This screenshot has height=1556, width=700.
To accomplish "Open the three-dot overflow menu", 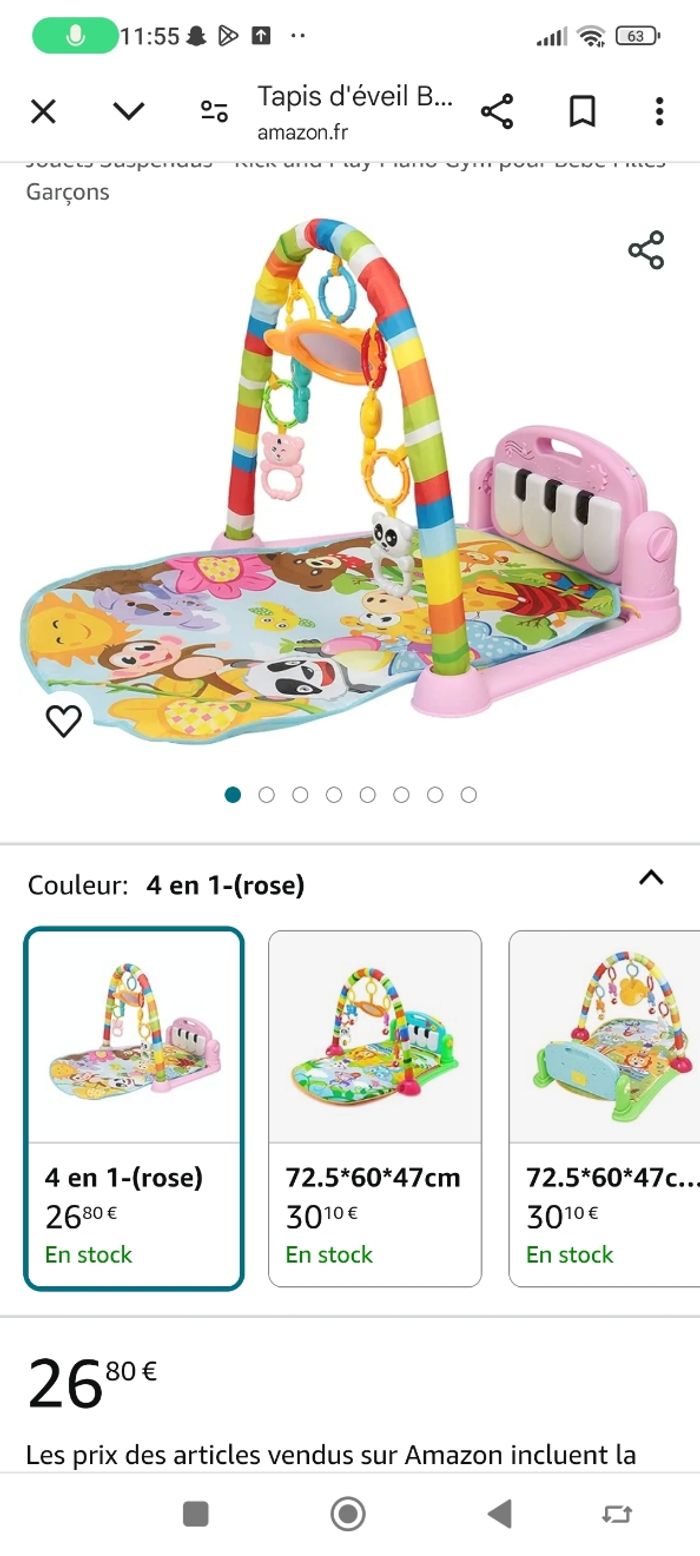I will point(659,111).
